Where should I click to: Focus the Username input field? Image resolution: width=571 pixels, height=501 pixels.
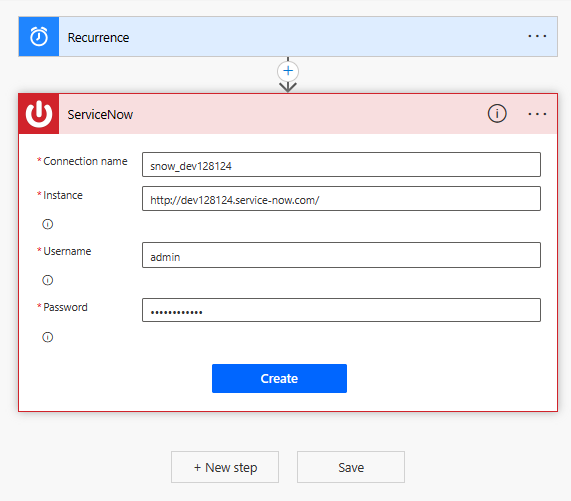[341, 255]
